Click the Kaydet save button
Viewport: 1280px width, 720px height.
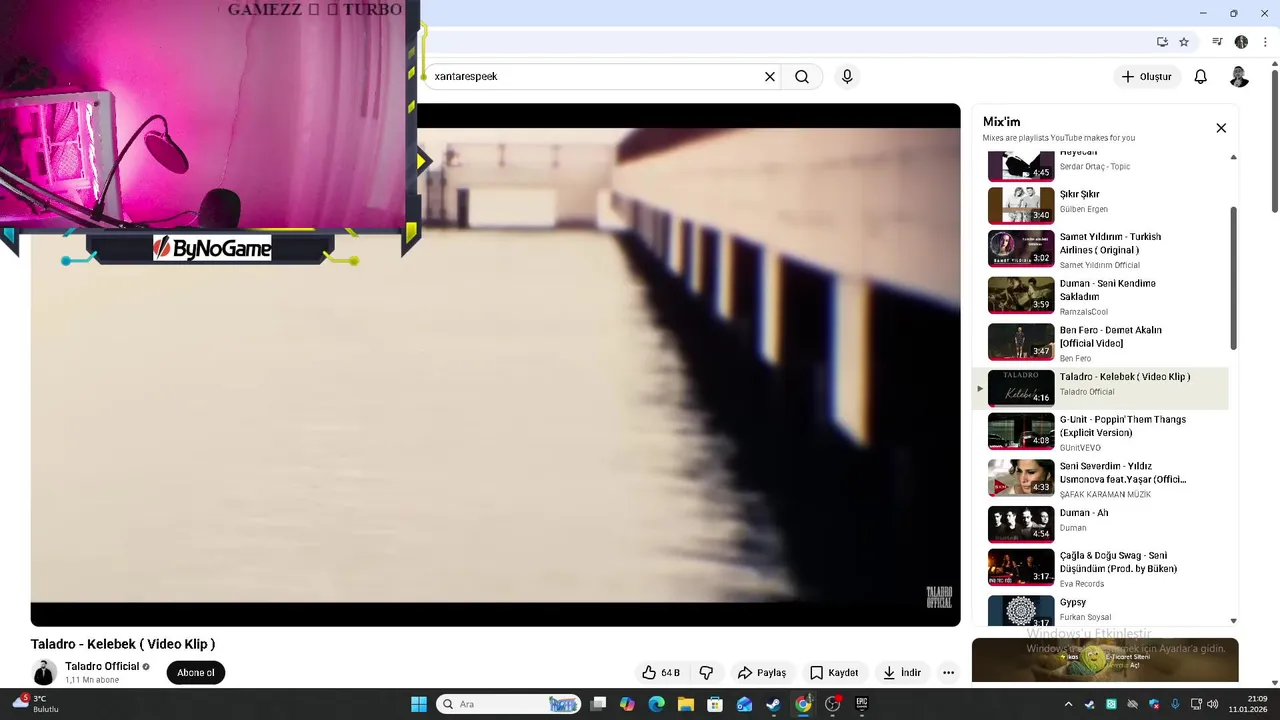(x=834, y=673)
